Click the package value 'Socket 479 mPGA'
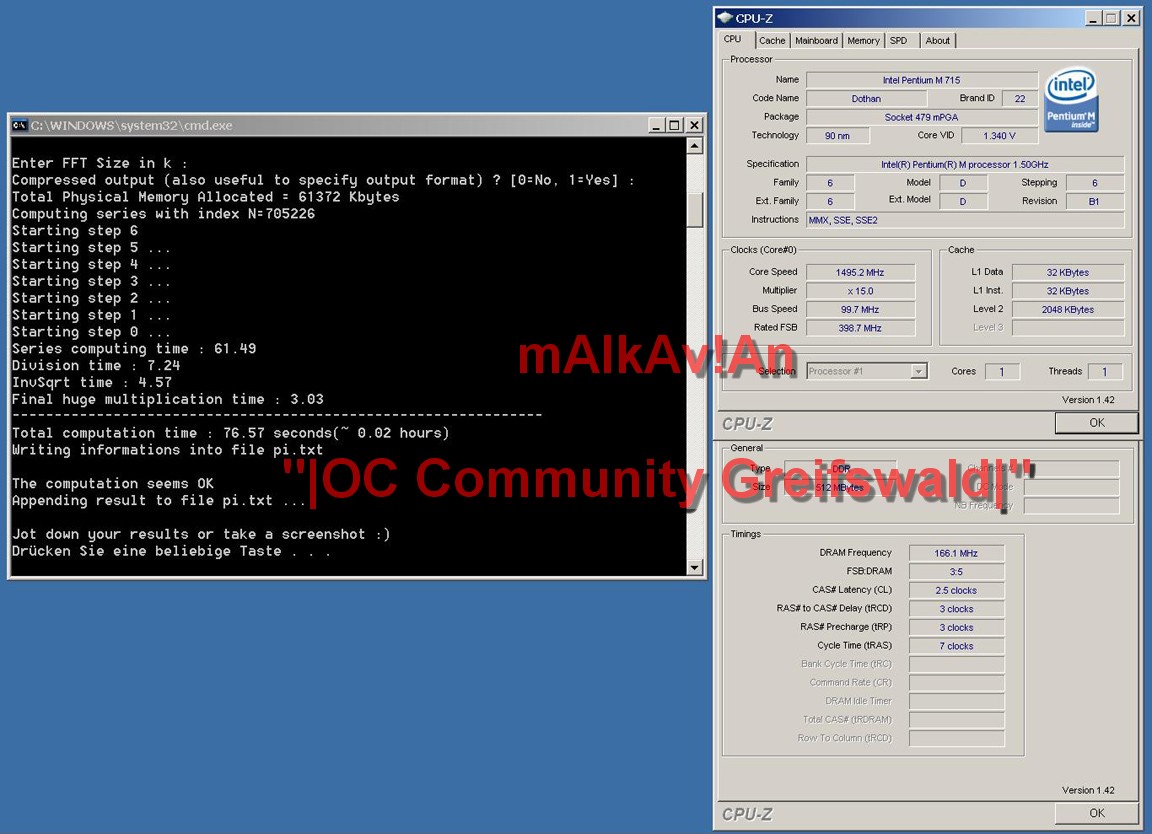The width and height of the screenshot is (1152, 834). (921, 117)
